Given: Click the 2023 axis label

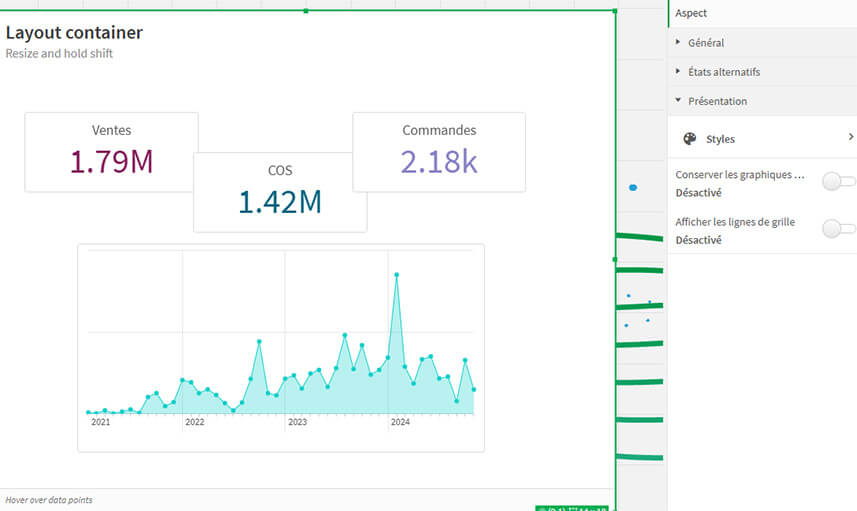Looking at the screenshot, I should pos(297,422).
